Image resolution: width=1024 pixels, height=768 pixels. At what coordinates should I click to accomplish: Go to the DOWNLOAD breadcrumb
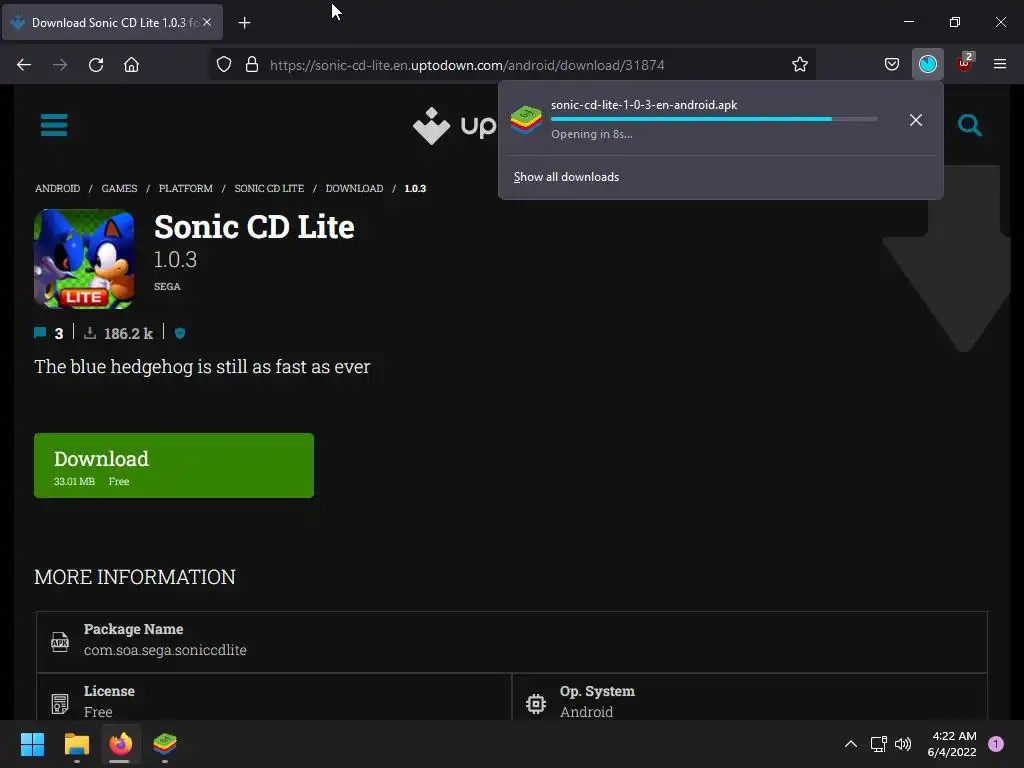click(x=355, y=188)
